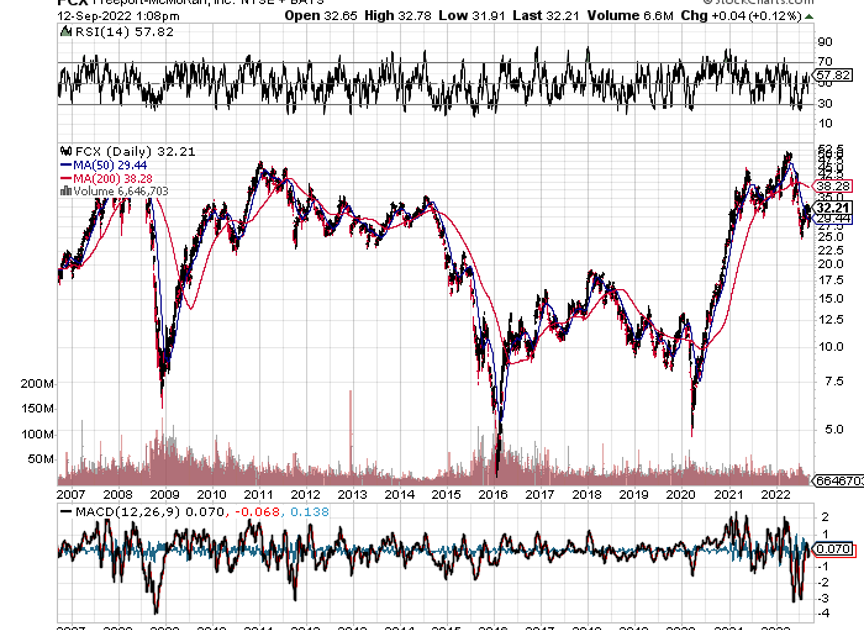This screenshot has width=864, height=630.
Task: Click the 2009 year label on price chart axis
Action: pos(165,494)
